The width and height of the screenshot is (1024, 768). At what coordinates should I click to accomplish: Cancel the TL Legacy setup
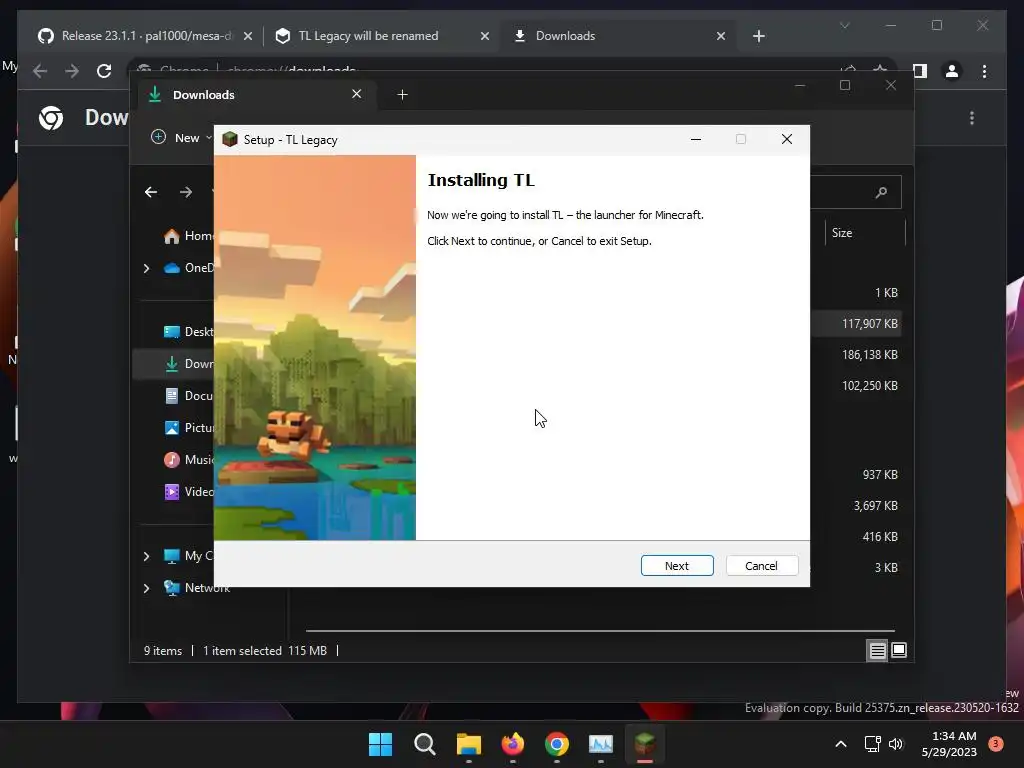761,566
